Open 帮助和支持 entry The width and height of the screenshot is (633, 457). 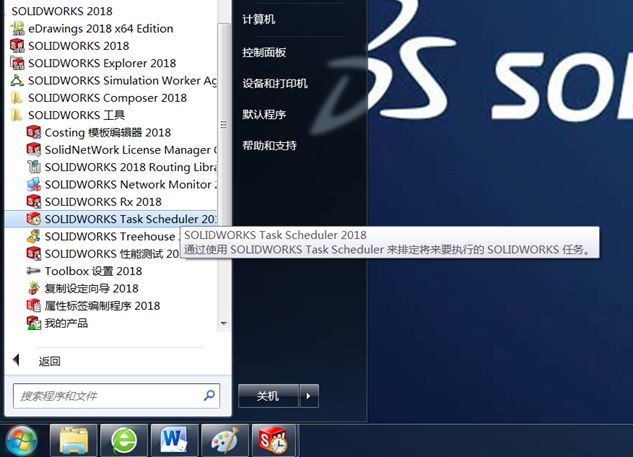pyautogui.click(x=269, y=146)
